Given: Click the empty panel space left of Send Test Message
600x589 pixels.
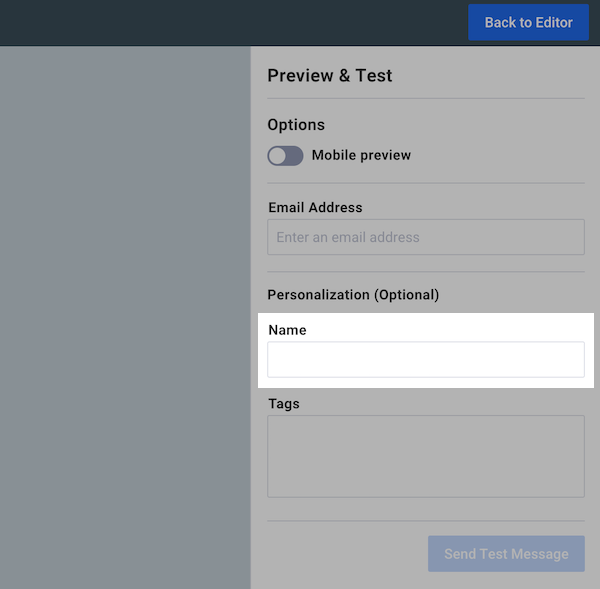Looking at the screenshot, I should [x=340, y=554].
